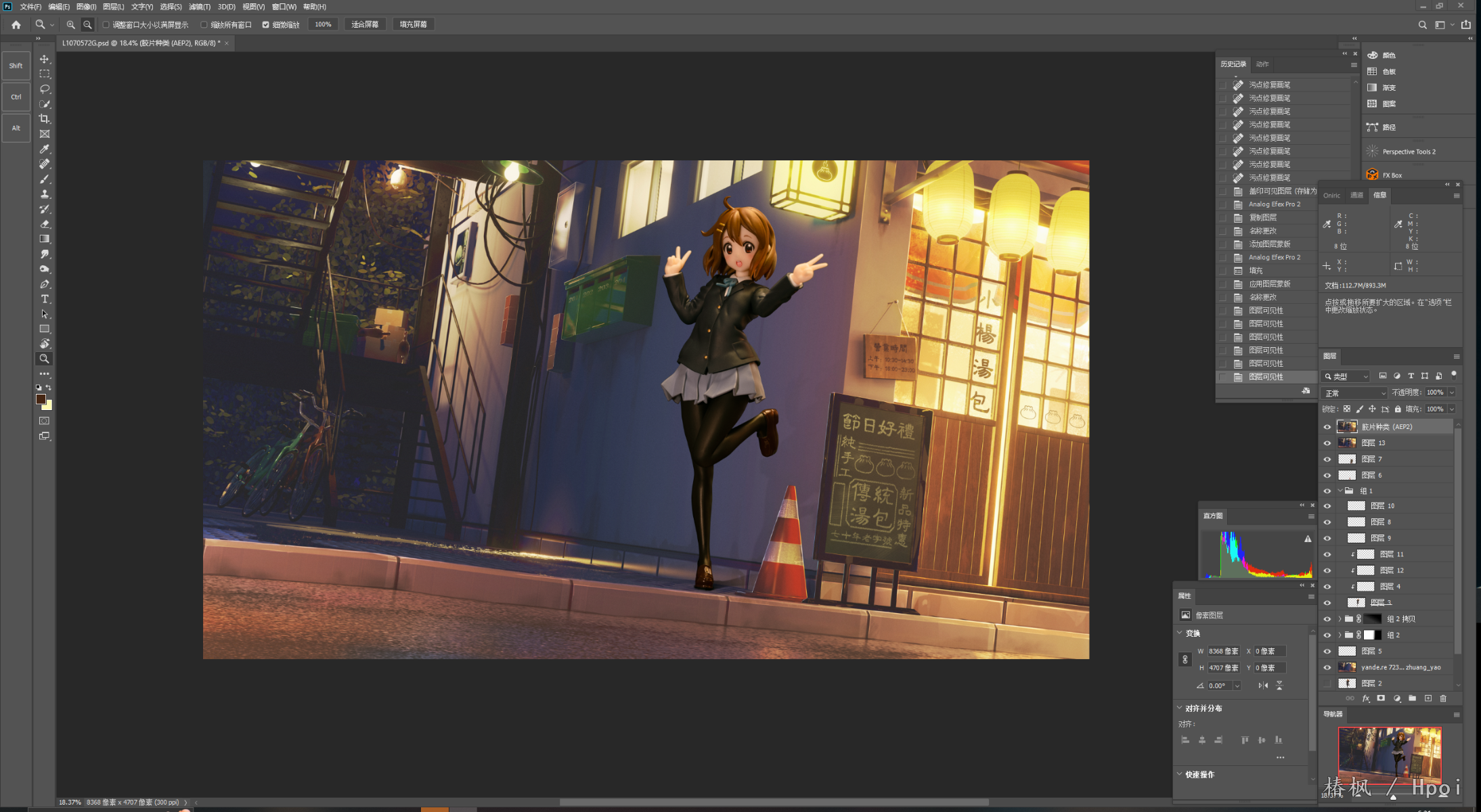Enable the 缩放所有窗口 checkbox
The height and width of the screenshot is (812, 1481).
coord(204,25)
